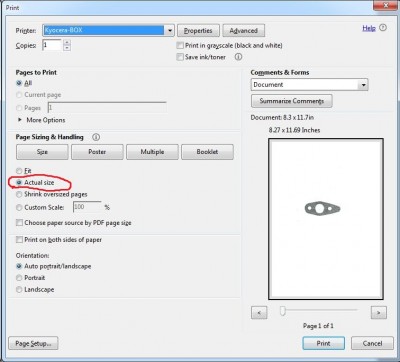Select Current page radio button
400x362 pixels.
(19, 95)
